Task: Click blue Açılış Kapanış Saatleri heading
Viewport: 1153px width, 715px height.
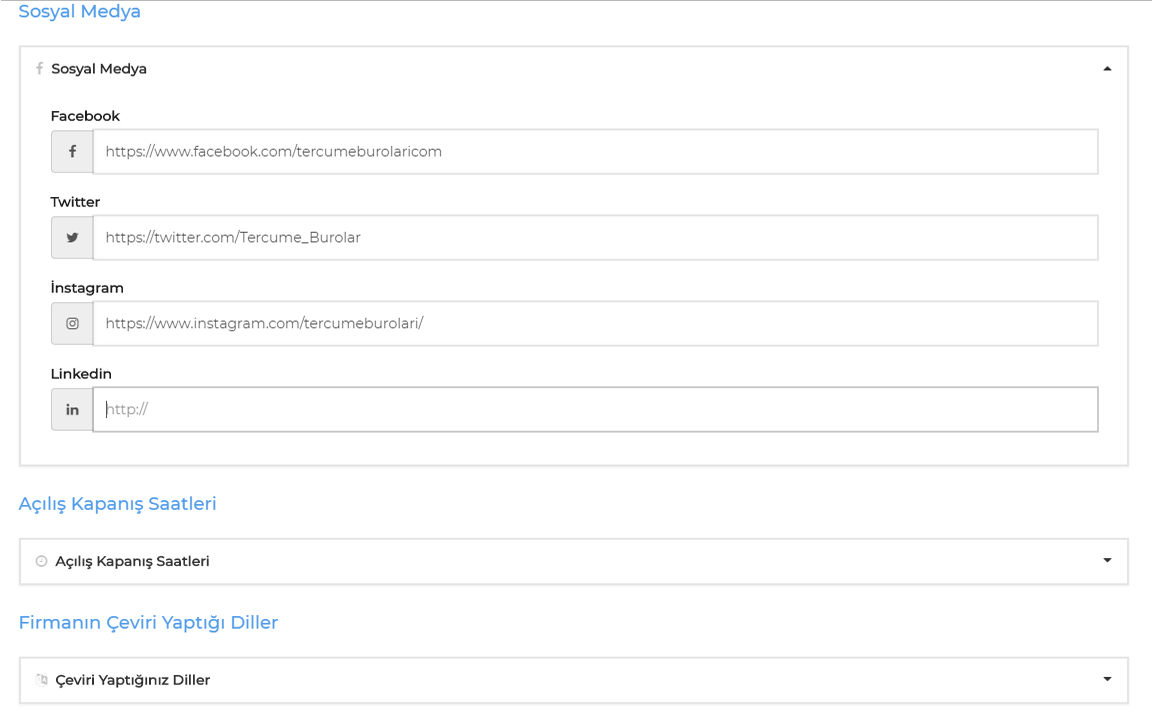Action: click(118, 504)
